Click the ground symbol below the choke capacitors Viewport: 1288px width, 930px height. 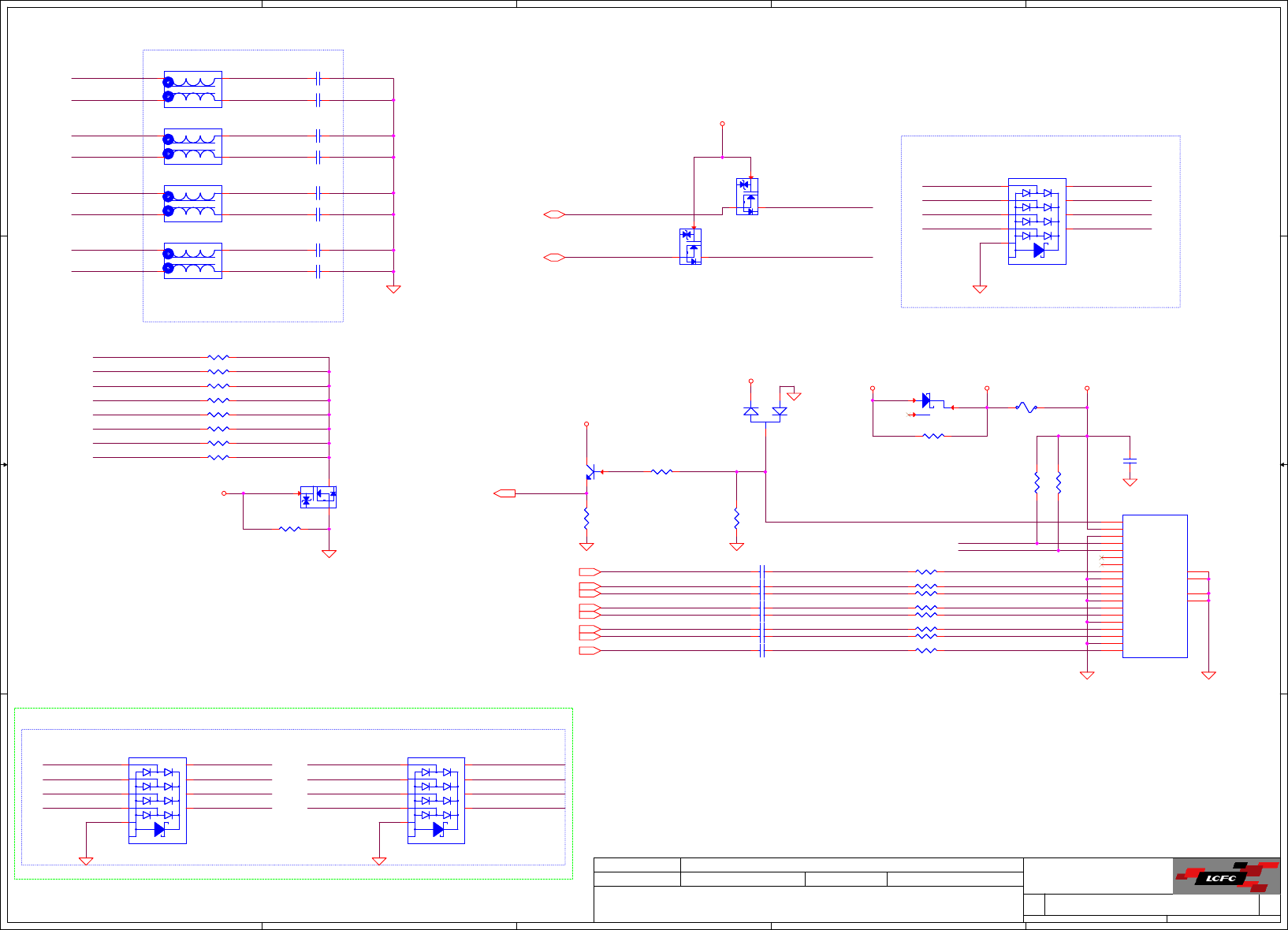point(393,289)
